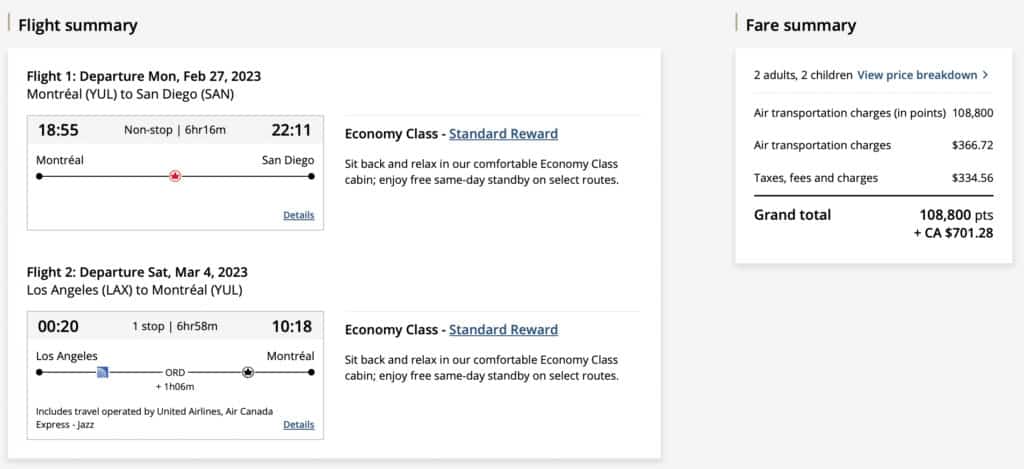
Task: Click the Flight summary heading
Action: pyautogui.click(x=78, y=25)
